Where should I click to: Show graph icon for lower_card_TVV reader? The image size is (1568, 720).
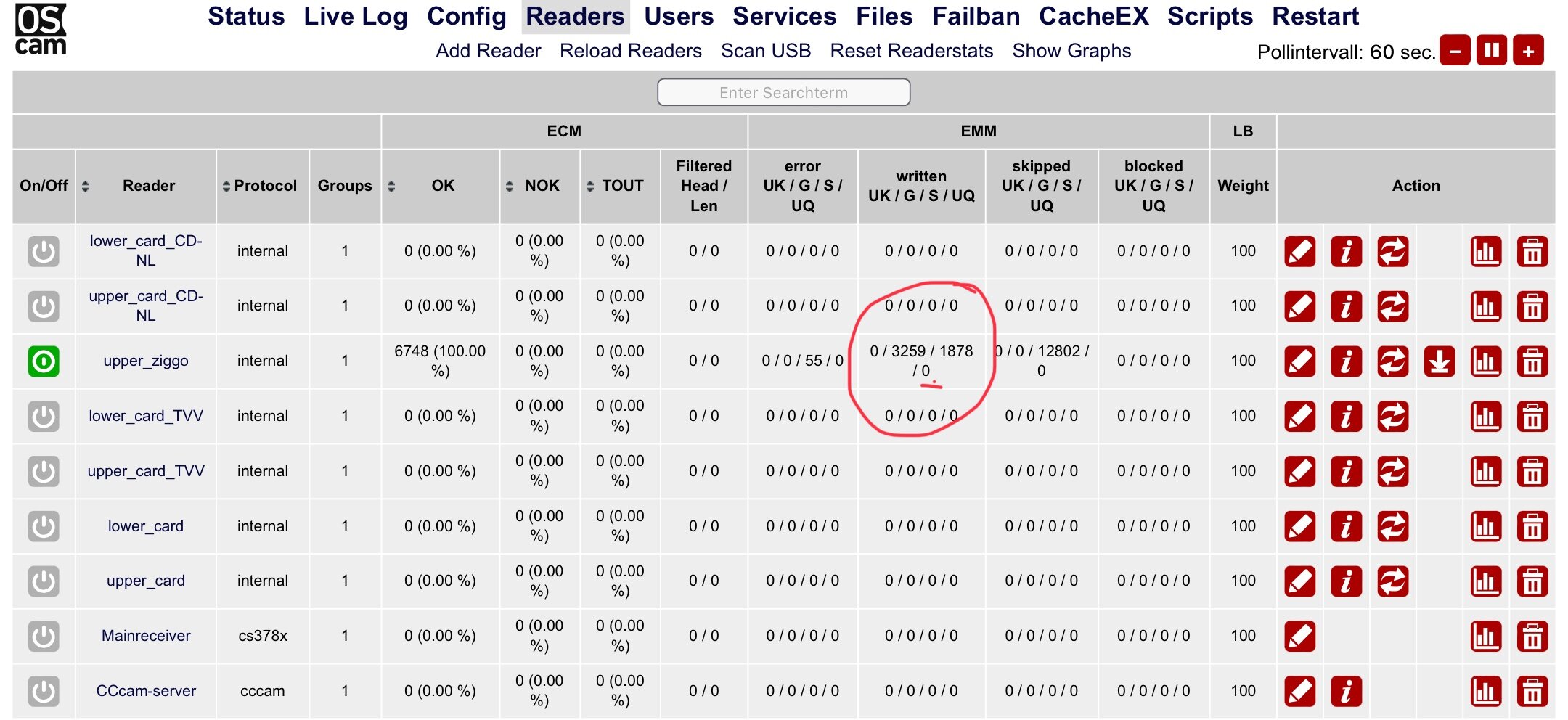(1485, 417)
